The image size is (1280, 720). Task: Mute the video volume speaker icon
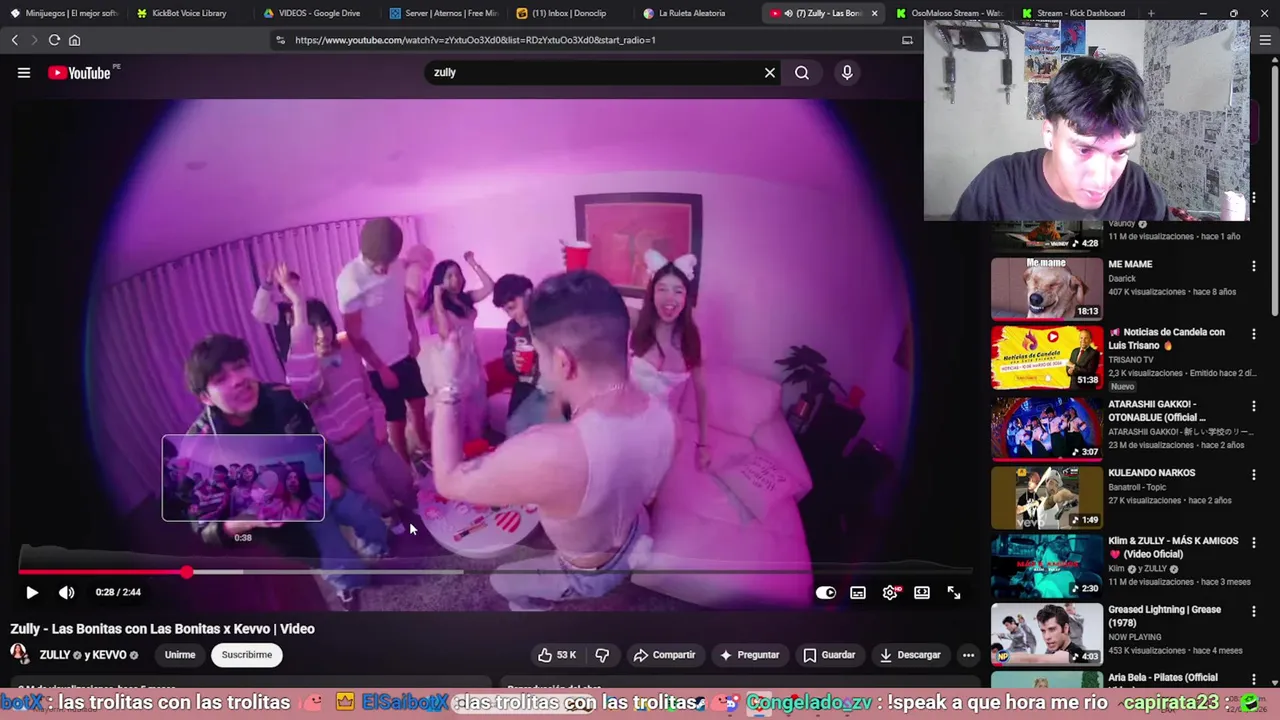click(x=67, y=593)
